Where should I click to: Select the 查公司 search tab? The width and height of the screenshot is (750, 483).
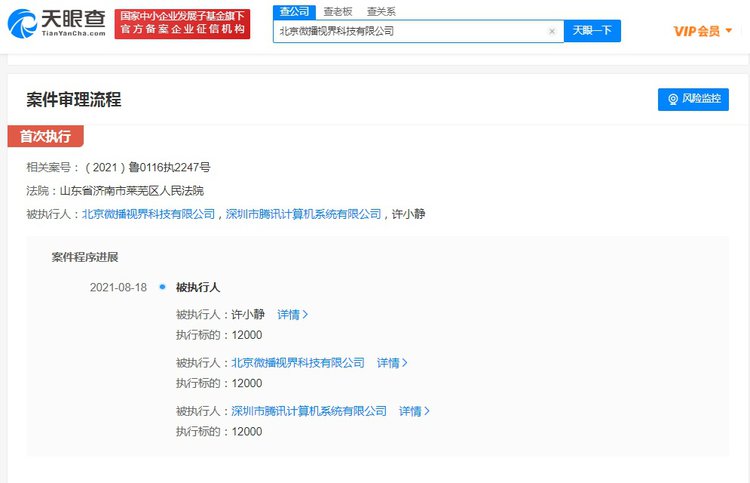pyautogui.click(x=294, y=12)
